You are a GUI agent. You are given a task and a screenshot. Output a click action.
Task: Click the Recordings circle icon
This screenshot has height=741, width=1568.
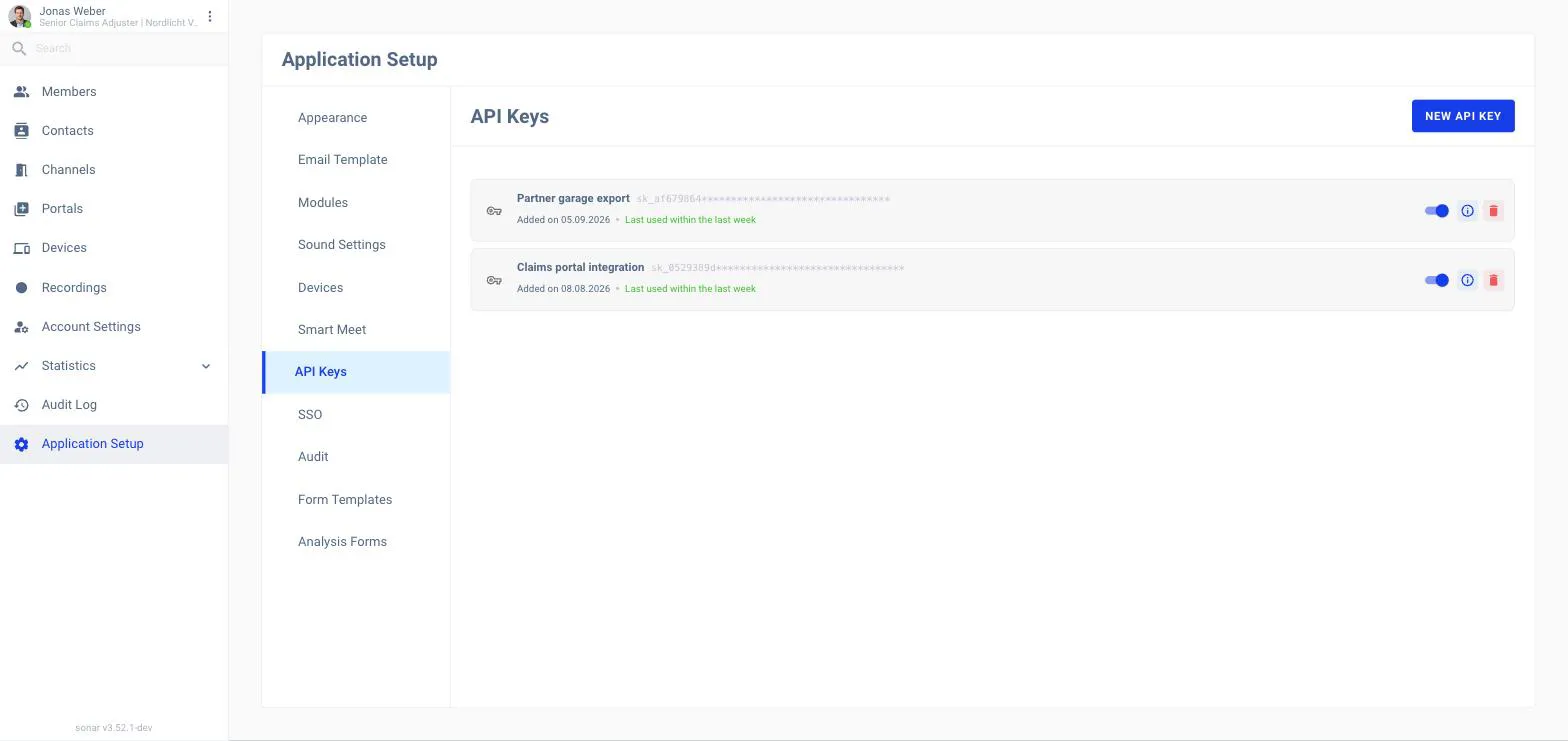21,288
